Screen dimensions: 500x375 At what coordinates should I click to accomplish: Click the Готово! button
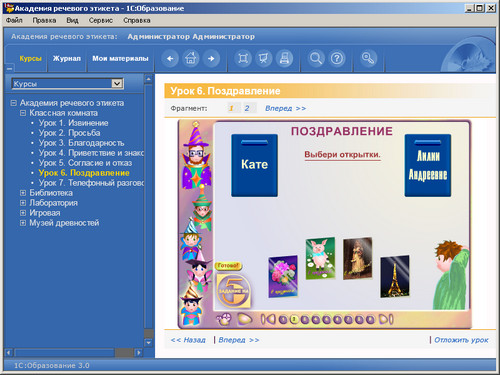(x=228, y=266)
